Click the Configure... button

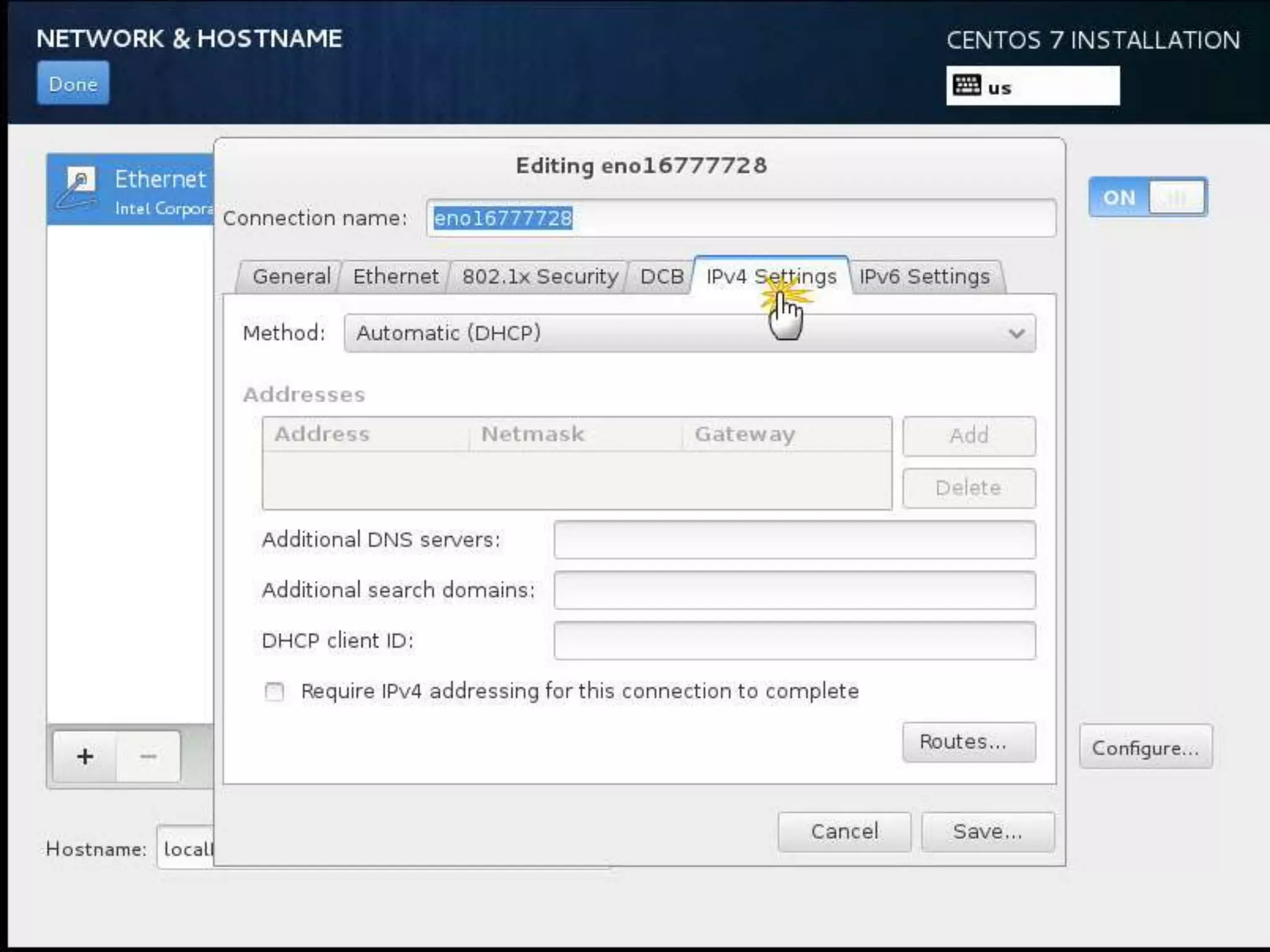tap(1145, 747)
